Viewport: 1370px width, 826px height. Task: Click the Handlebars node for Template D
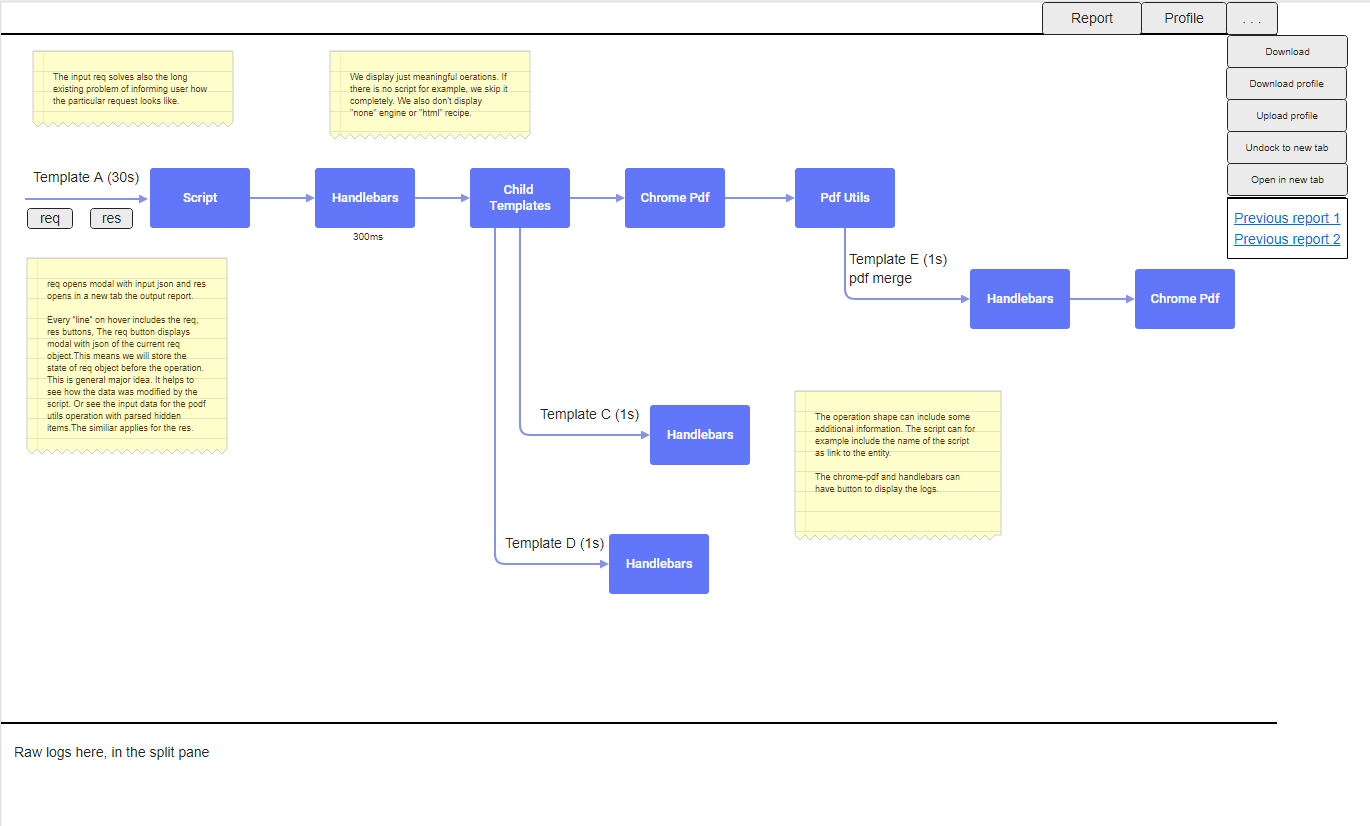click(x=658, y=563)
